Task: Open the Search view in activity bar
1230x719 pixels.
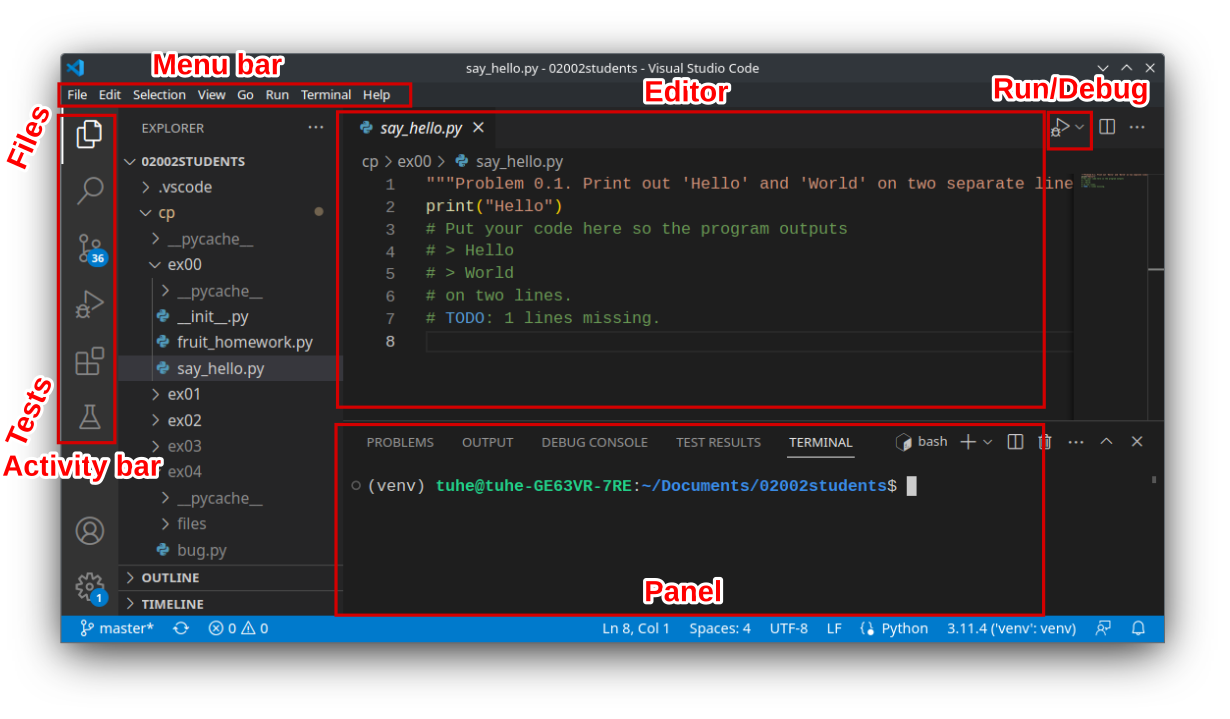Action: [x=90, y=190]
